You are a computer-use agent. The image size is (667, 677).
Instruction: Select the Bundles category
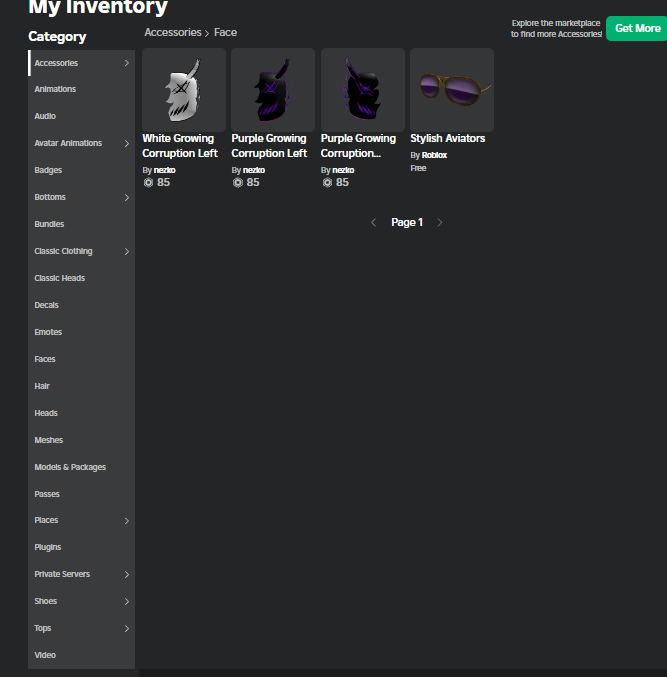pyautogui.click(x=82, y=224)
